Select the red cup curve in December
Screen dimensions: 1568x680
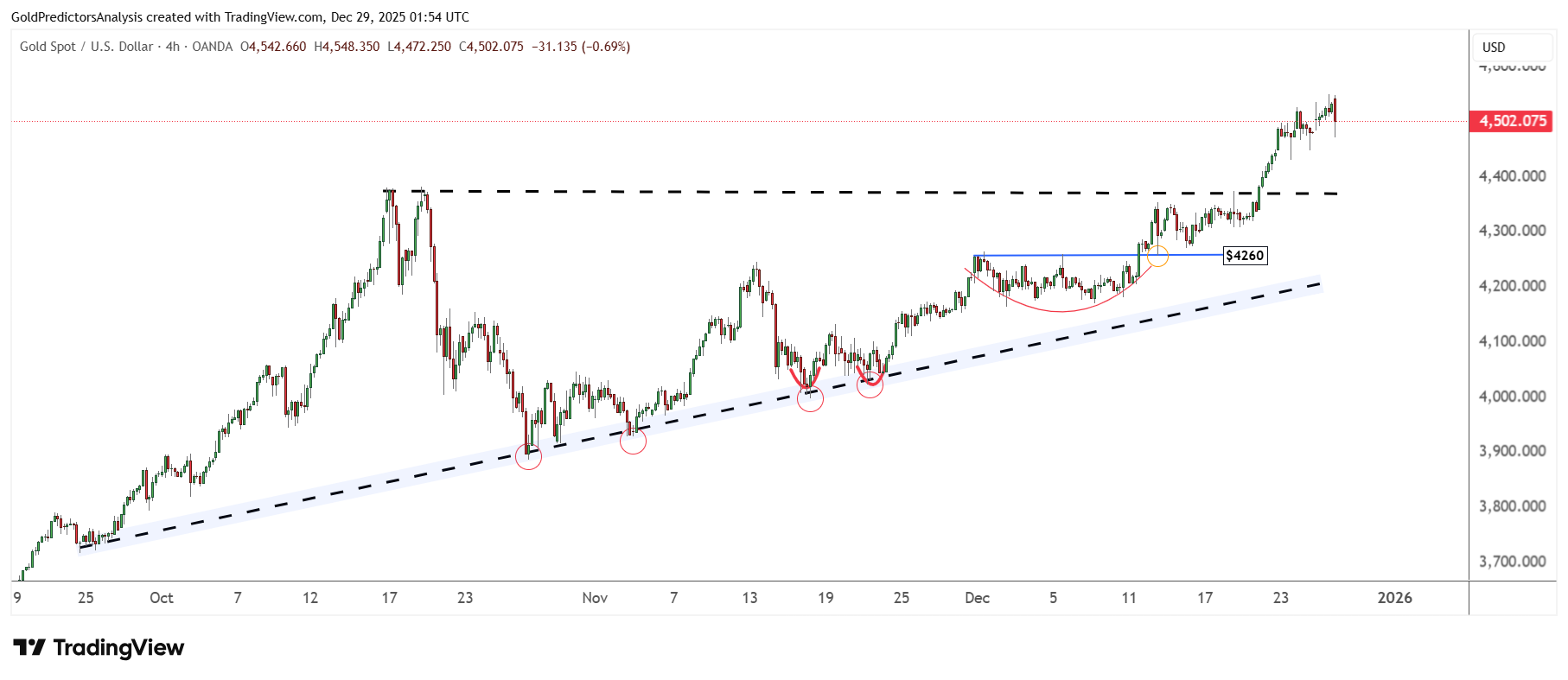(1060, 310)
